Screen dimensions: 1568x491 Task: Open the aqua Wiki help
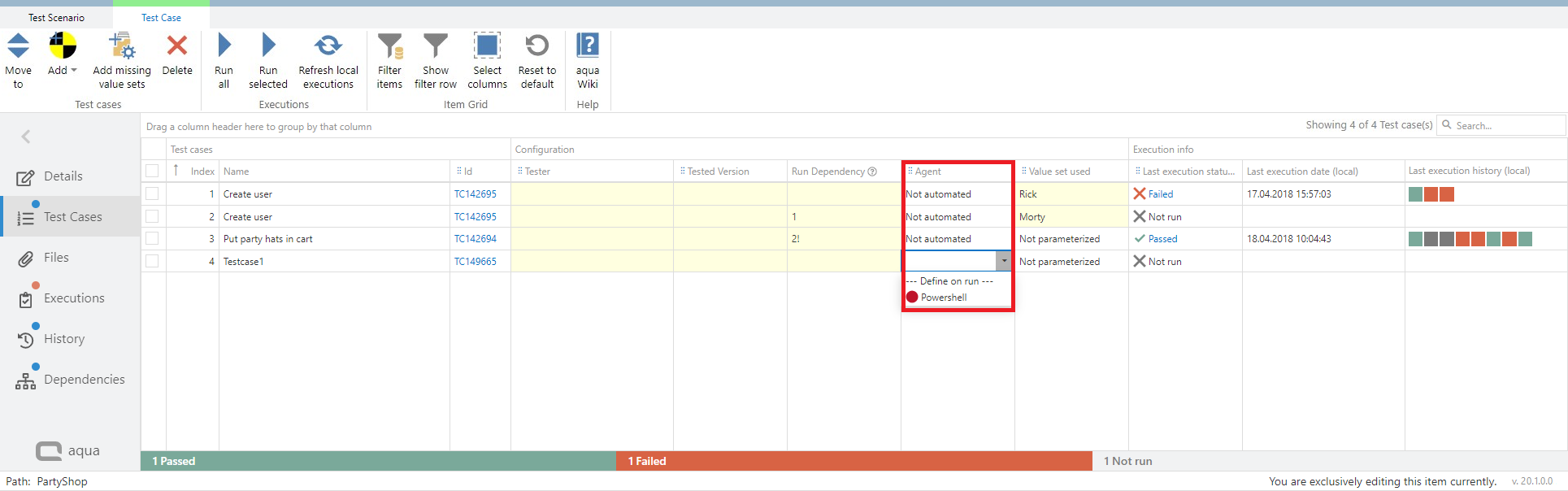click(588, 46)
